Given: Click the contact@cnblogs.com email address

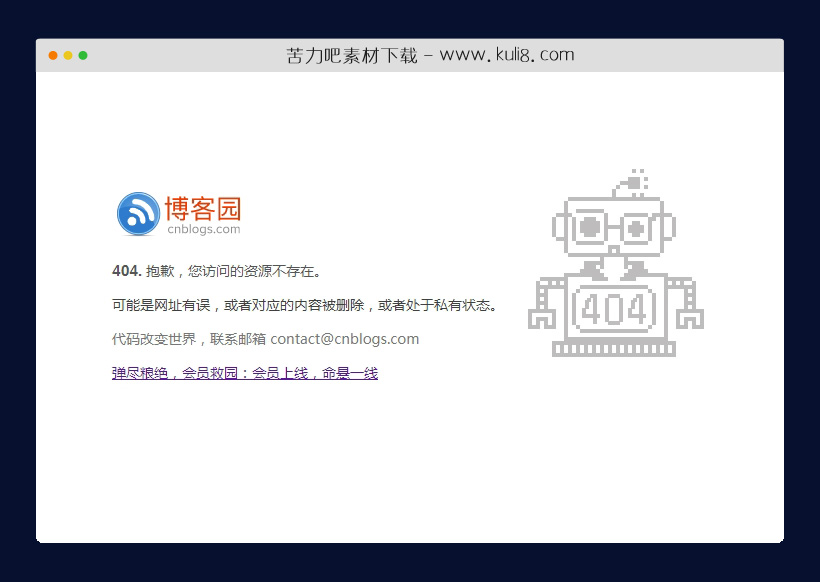Looking at the screenshot, I should coord(345,338).
